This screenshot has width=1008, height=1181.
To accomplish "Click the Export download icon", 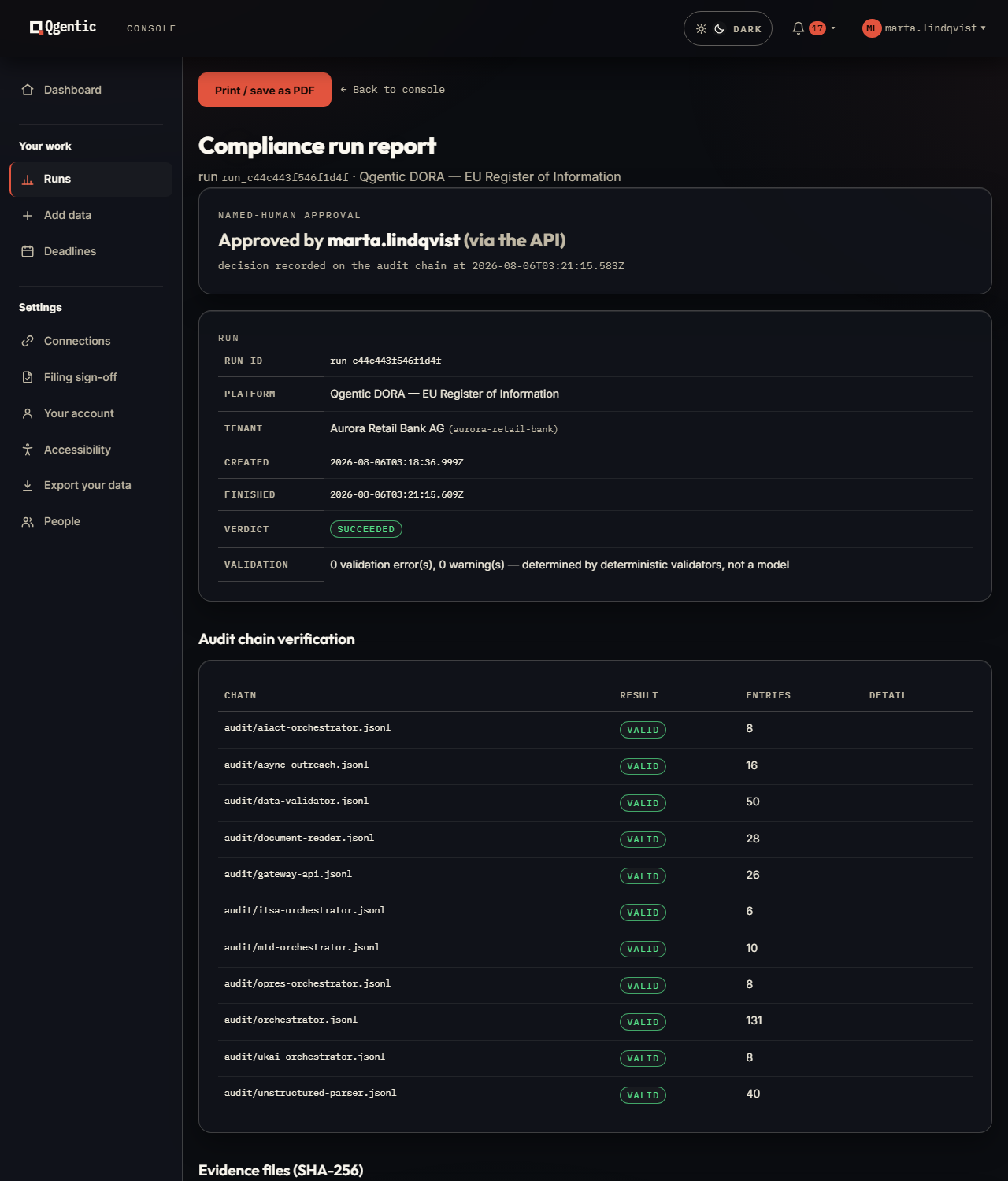I will pyautogui.click(x=28, y=486).
